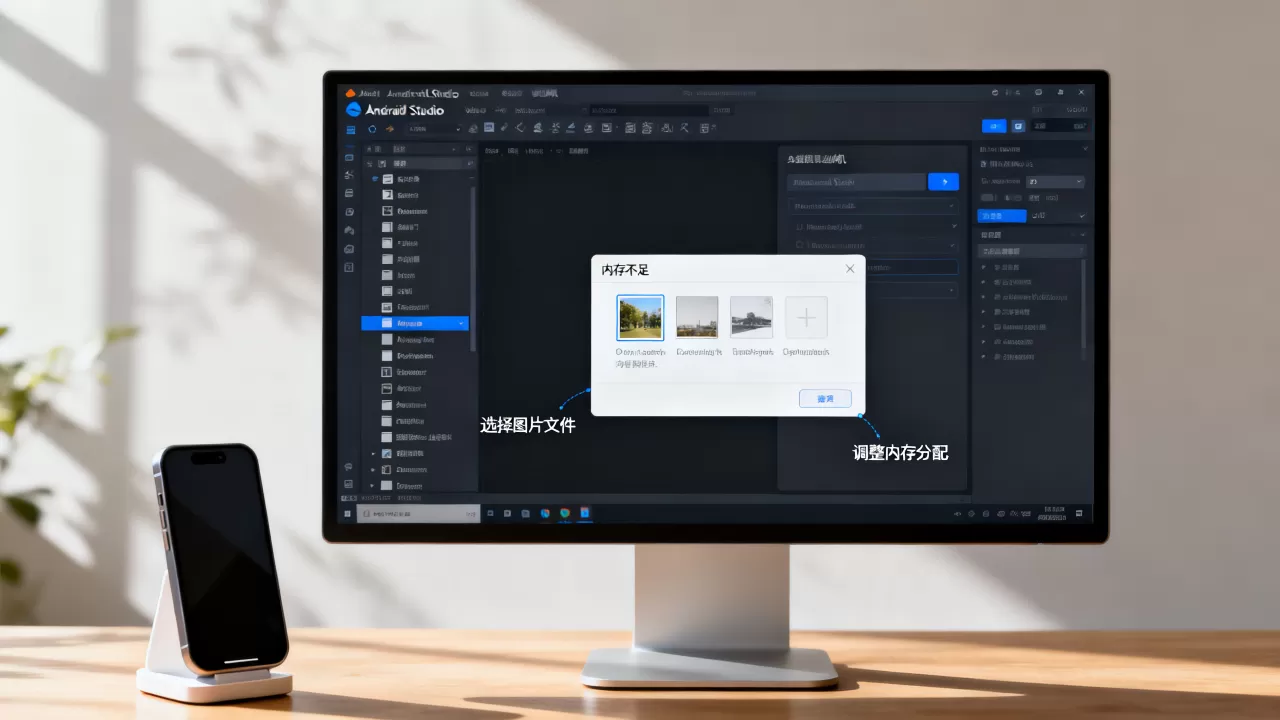
Task: Click the confirm button in 内存不足 dialog
Action: click(x=825, y=399)
